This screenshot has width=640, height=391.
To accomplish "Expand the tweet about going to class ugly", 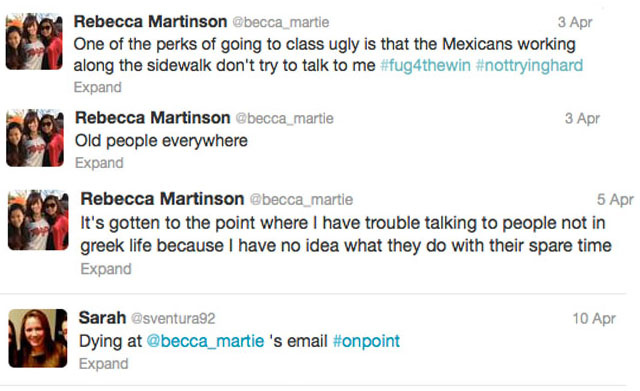I will point(98,87).
